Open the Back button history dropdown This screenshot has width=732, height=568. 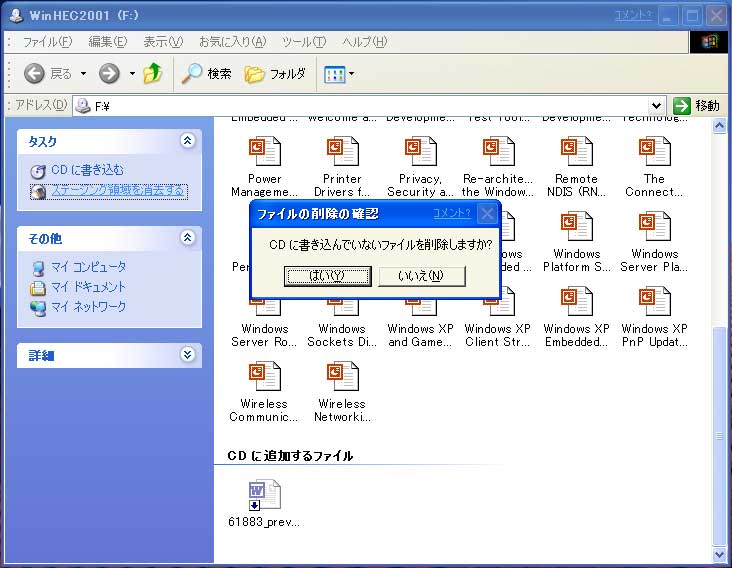click(84, 74)
